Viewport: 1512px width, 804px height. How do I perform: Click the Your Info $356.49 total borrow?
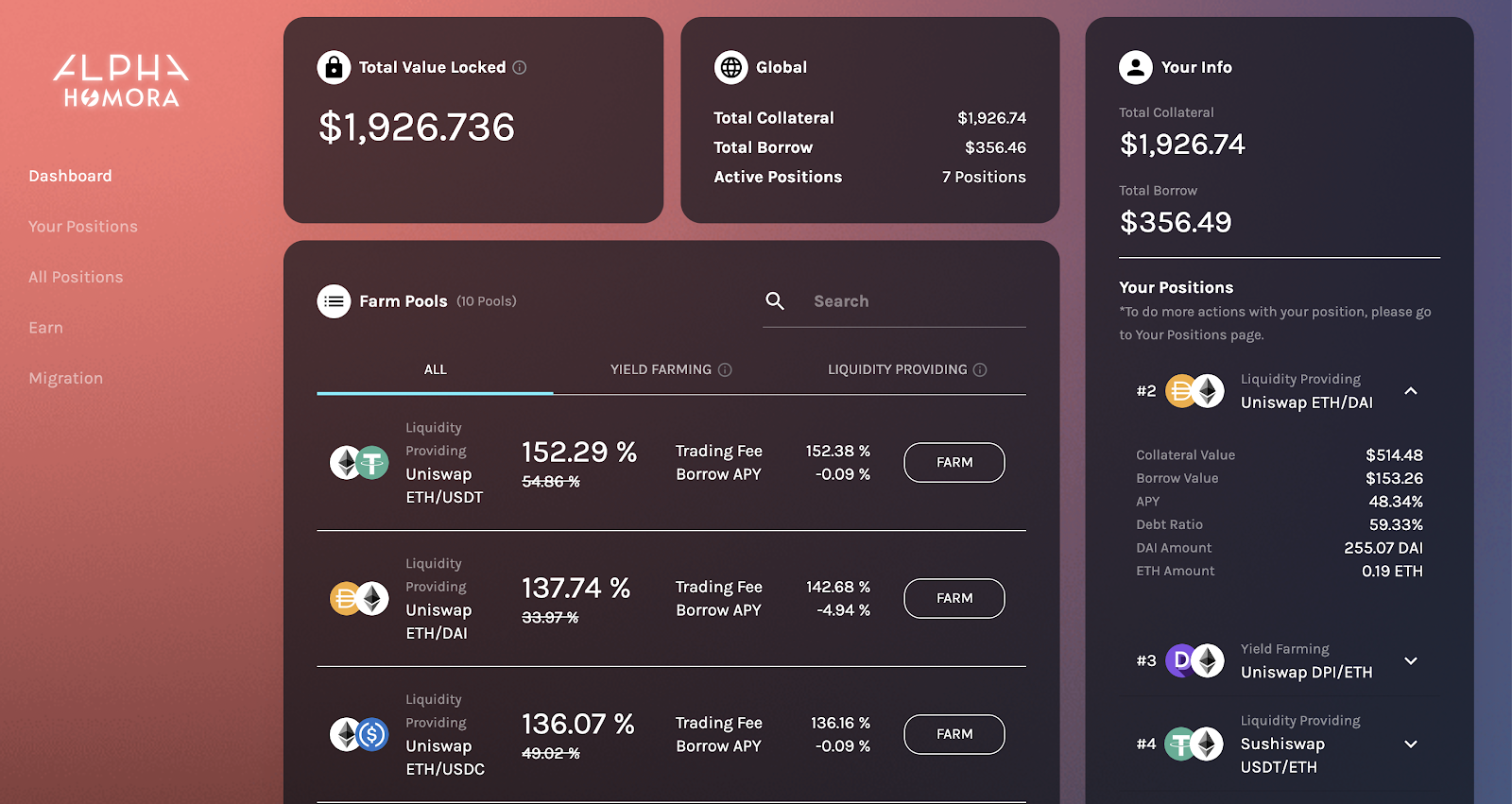[x=1176, y=222]
